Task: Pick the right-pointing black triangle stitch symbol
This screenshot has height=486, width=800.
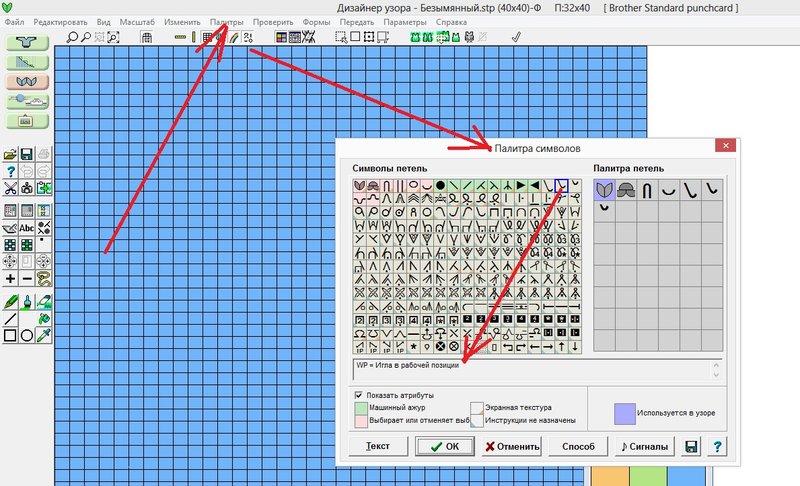Action: pos(521,185)
